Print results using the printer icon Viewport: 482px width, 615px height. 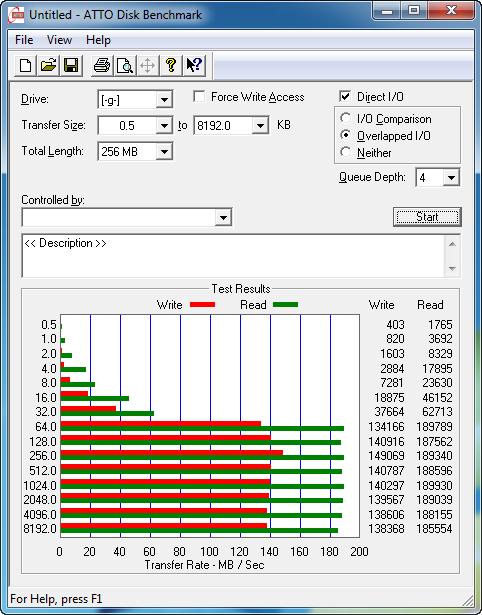click(102, 65)
